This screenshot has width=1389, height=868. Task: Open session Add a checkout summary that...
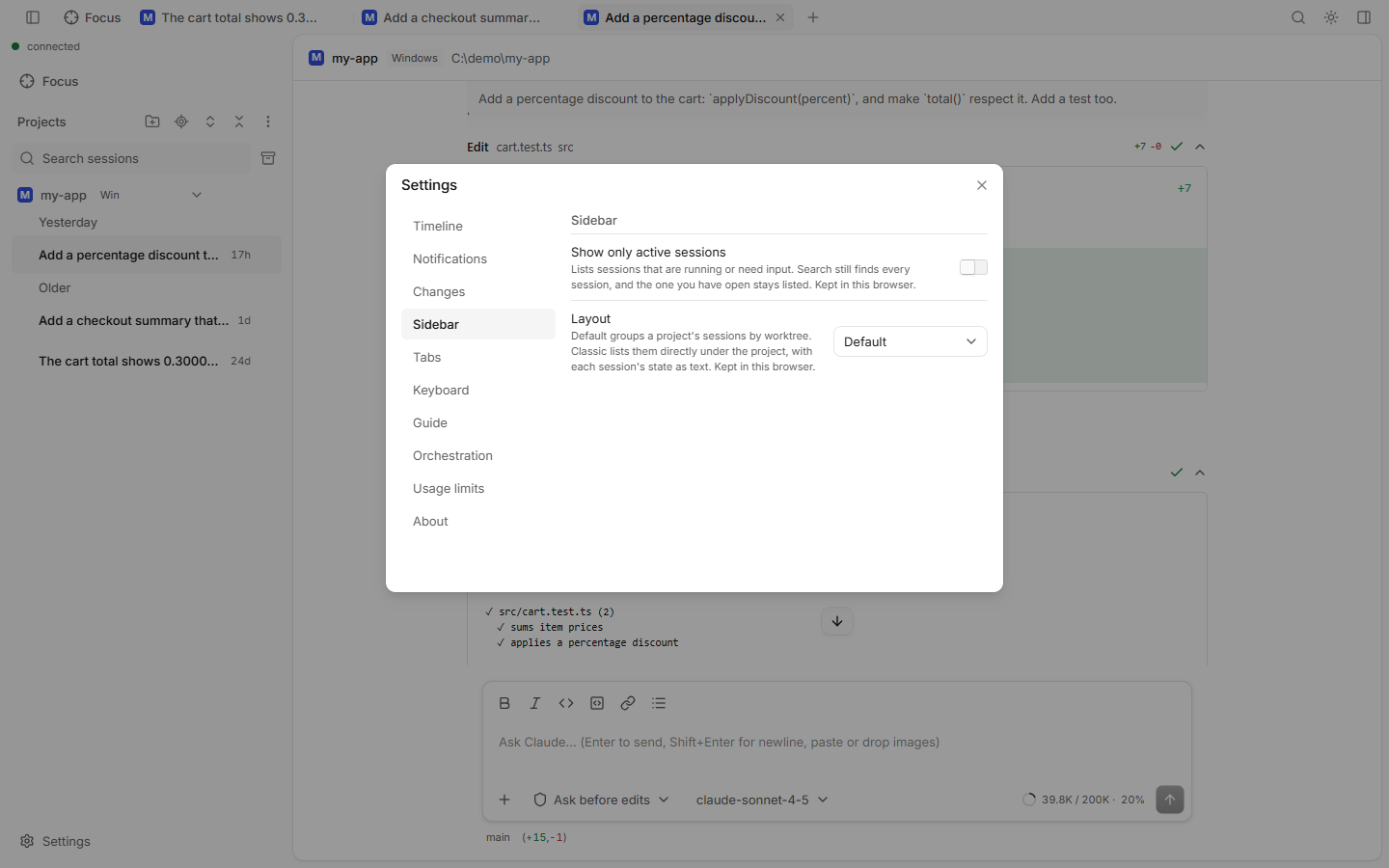click(x=147, y=320)
